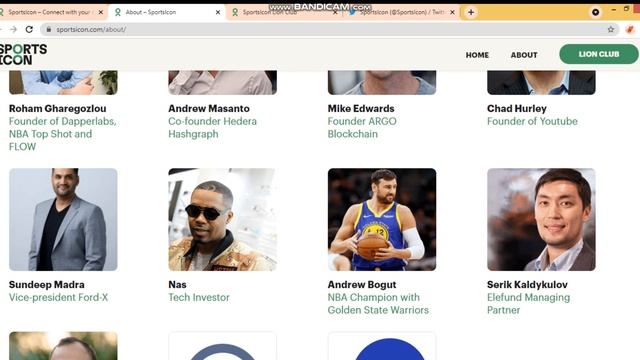Click the name Roham Gharegozlou
640x360 pixels.
58,109
